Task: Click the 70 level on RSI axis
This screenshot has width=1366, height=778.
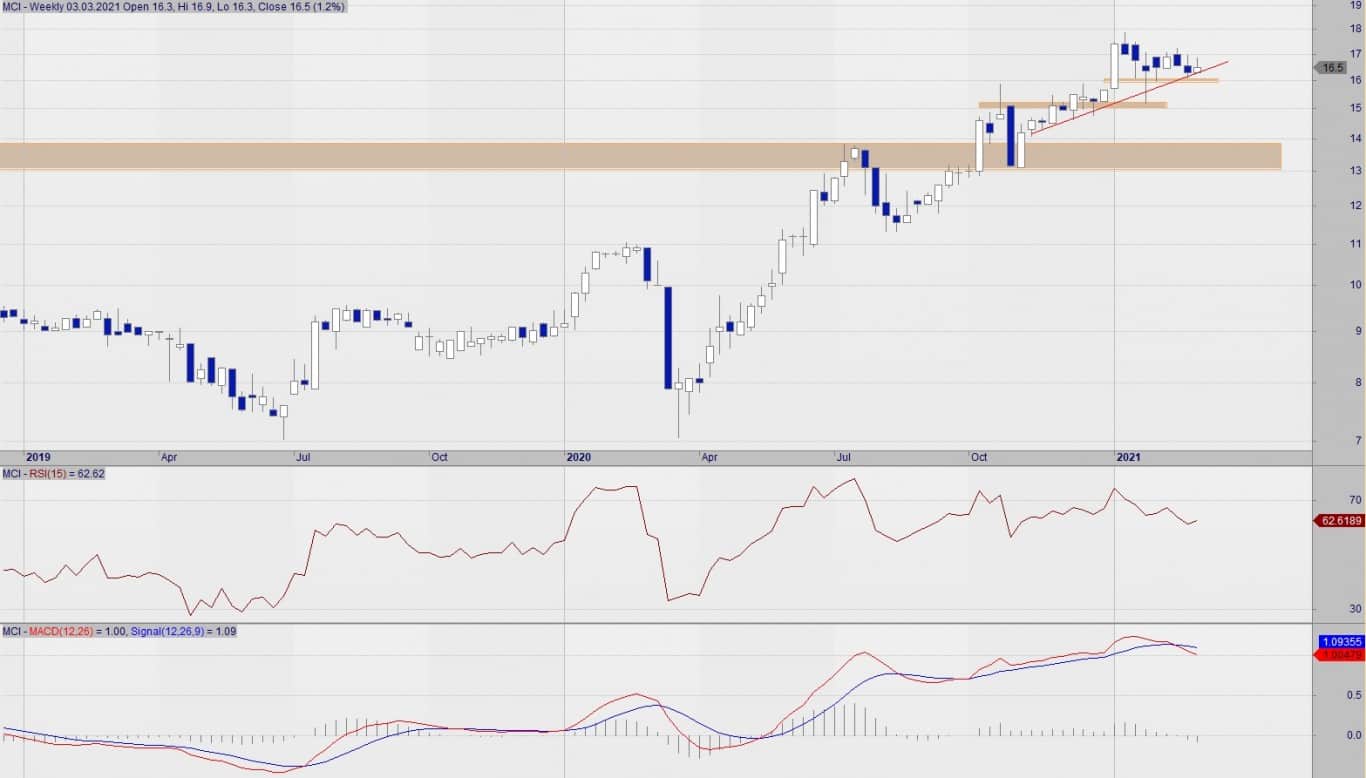Action: pos(1354,499)
